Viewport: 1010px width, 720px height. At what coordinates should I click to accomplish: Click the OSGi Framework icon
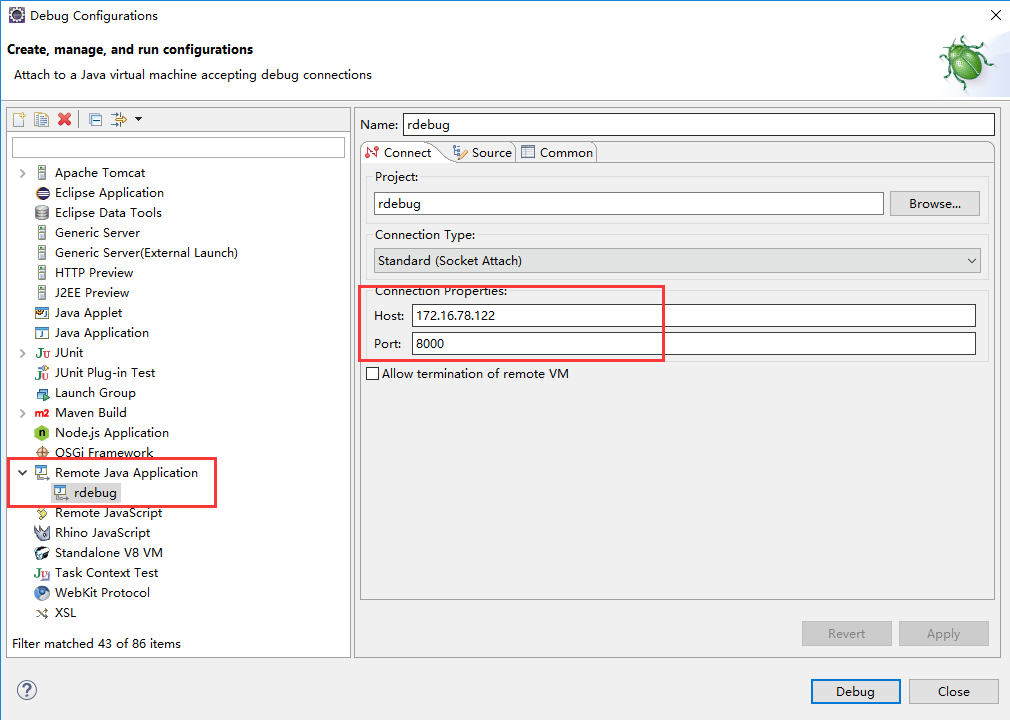click(x=43, y=452)
